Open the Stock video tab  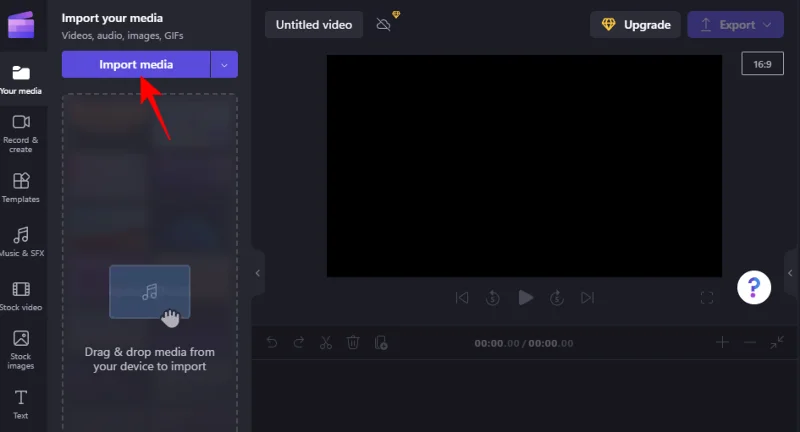(x=21, y=296)
